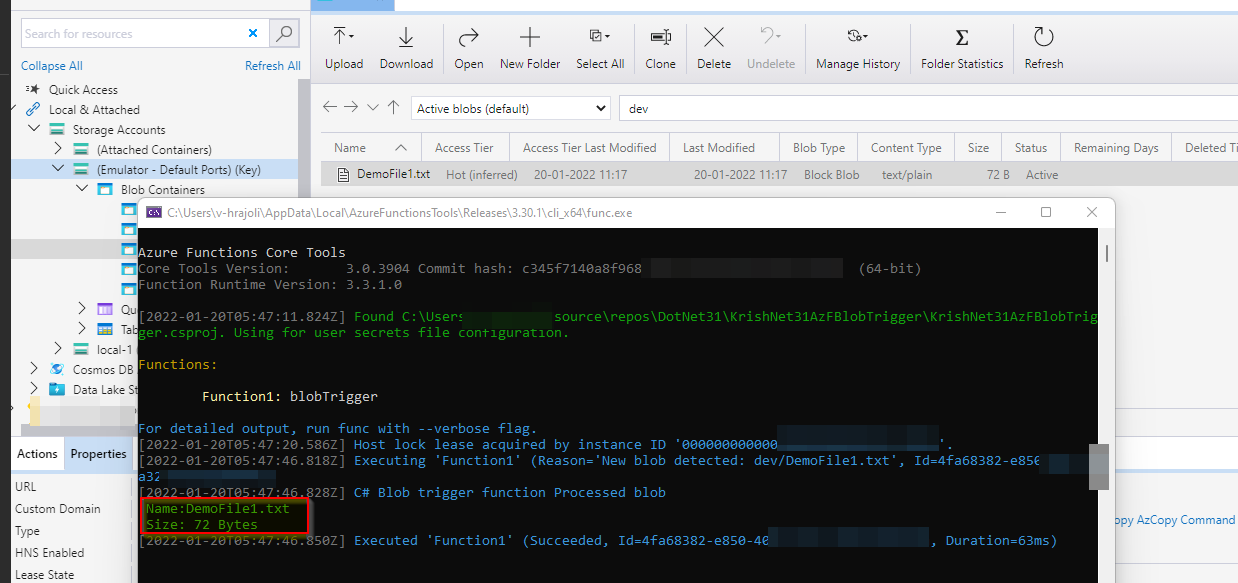Viewport: 1238px width, 583px height.
Task: Expand the (Attached Containers) node
Action: point(58,150)
